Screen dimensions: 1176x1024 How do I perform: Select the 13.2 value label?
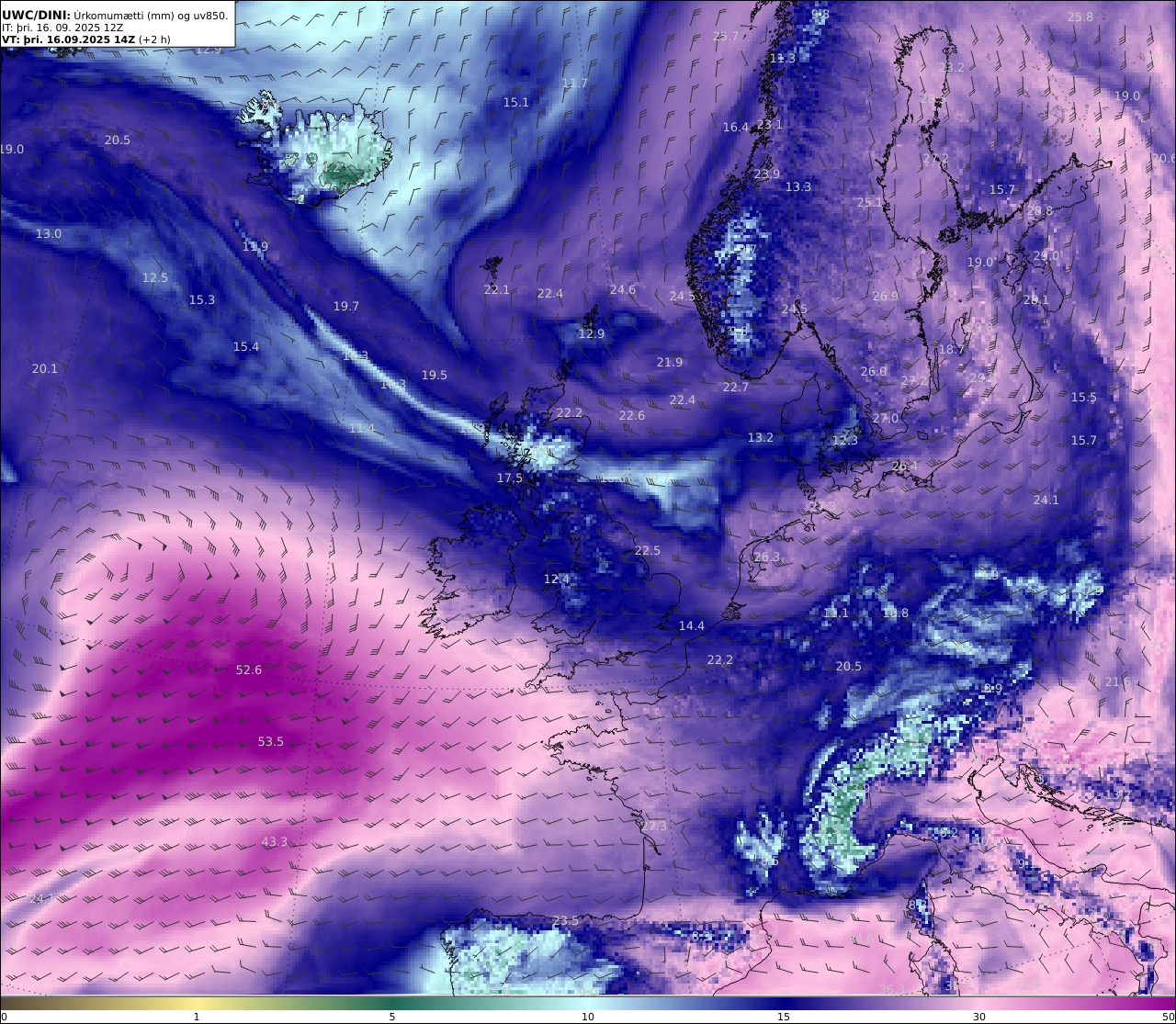pyautogui.click(x=761, y=438)
